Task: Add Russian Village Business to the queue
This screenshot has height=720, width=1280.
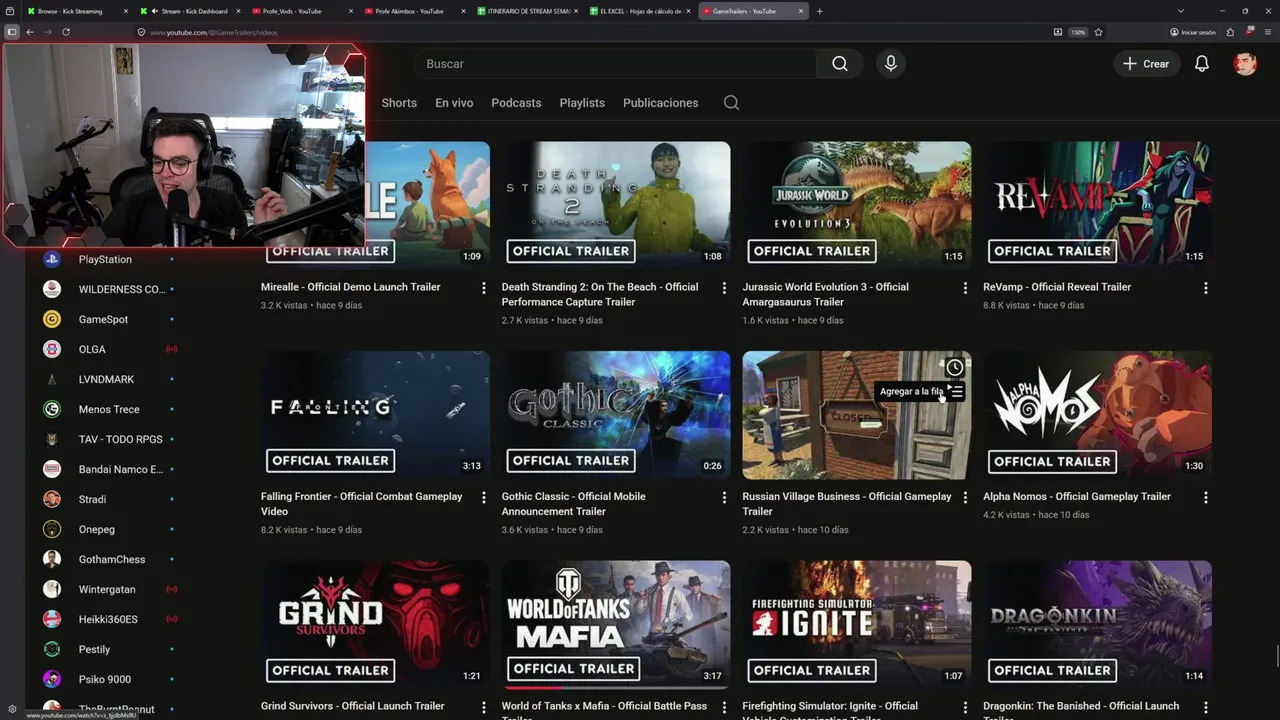Action: (955, 392)
